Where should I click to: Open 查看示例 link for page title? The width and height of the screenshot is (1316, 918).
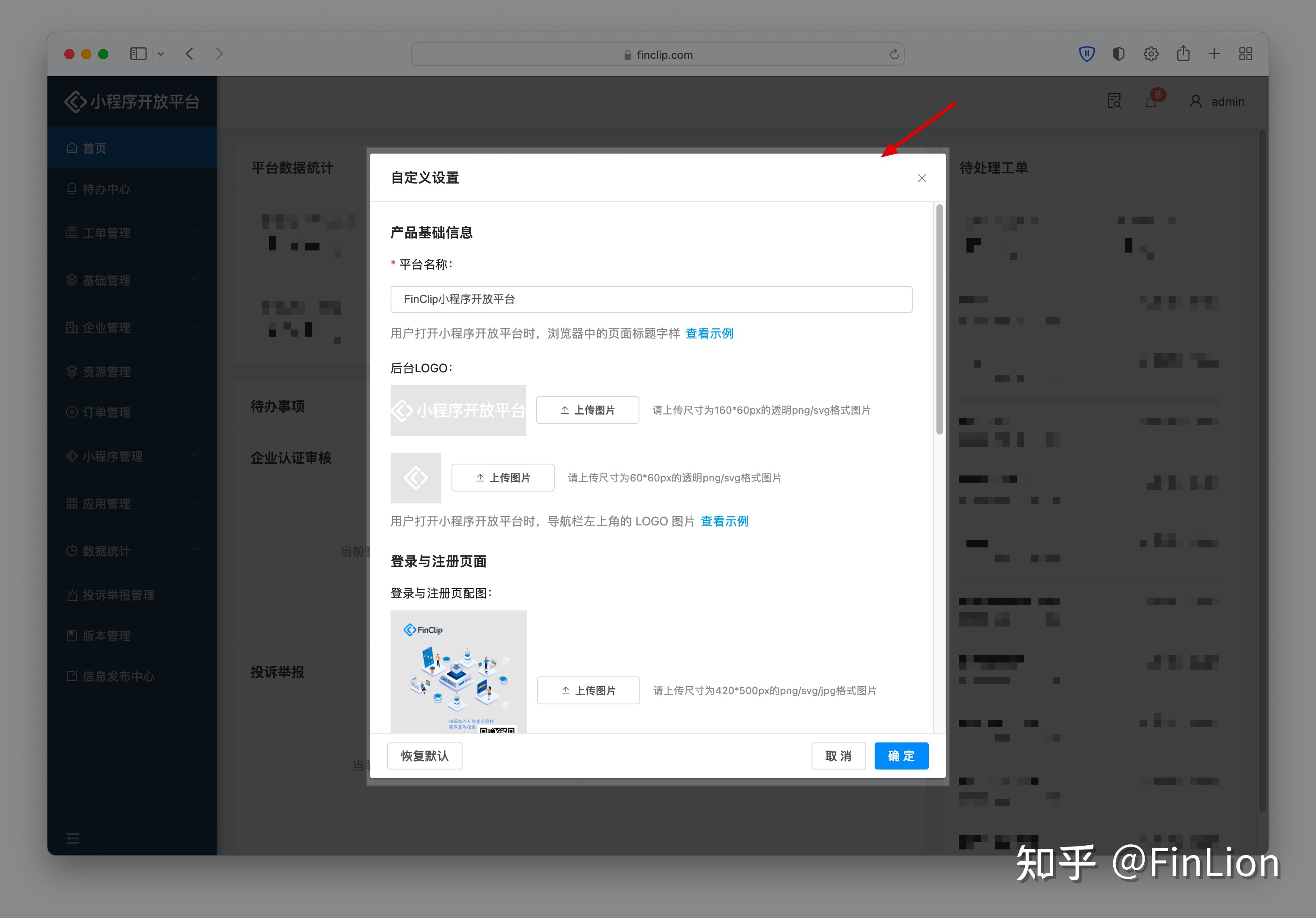pyautogui.click(x=709, y=333)
